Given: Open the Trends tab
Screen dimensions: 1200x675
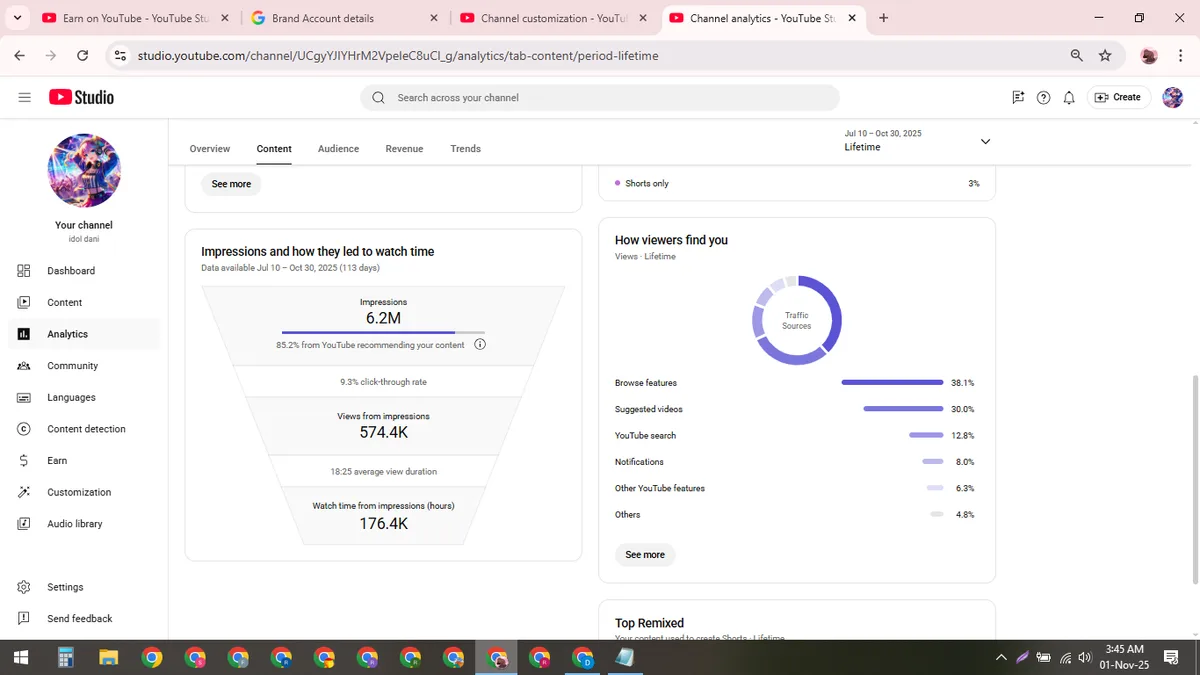Looking at the screenshot, I should pos(465,149).
